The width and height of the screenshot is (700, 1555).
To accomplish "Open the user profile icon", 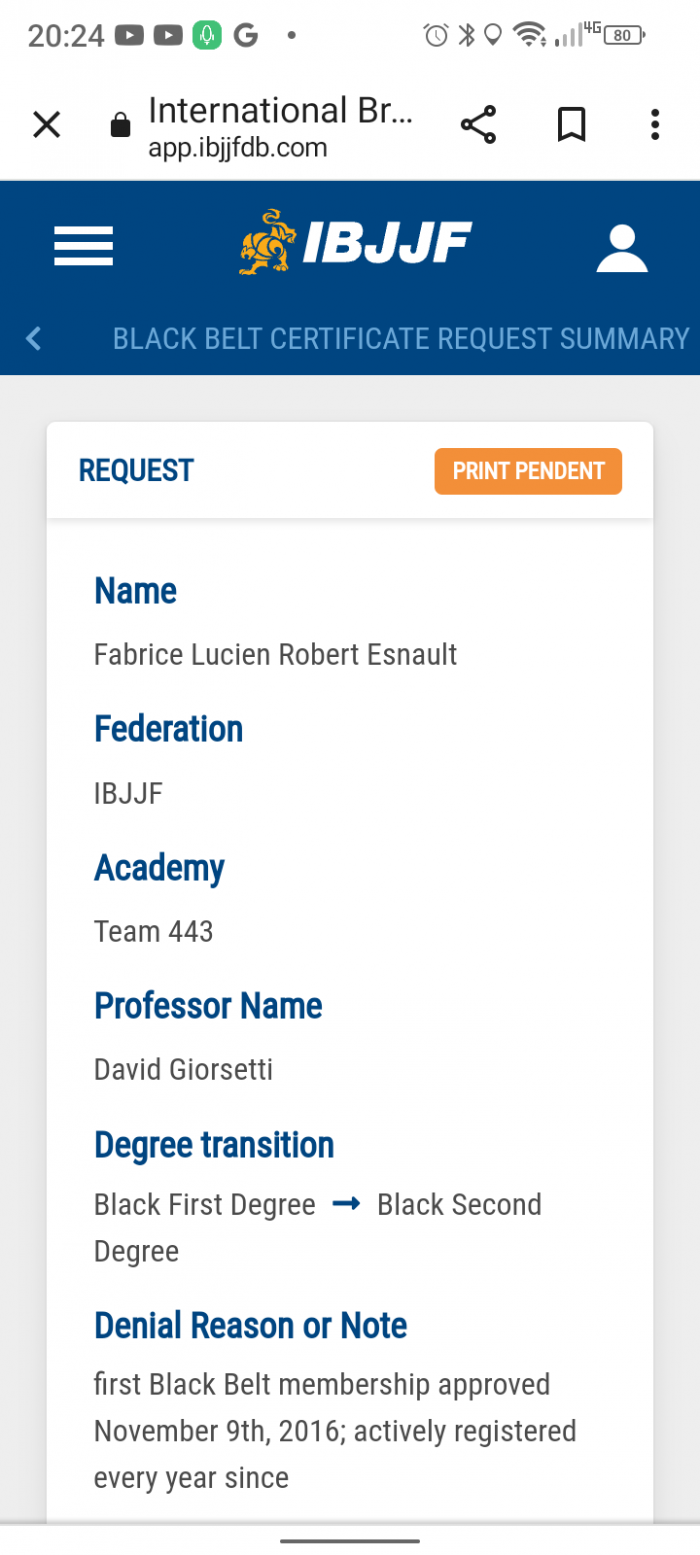I will tap(622, 248).
